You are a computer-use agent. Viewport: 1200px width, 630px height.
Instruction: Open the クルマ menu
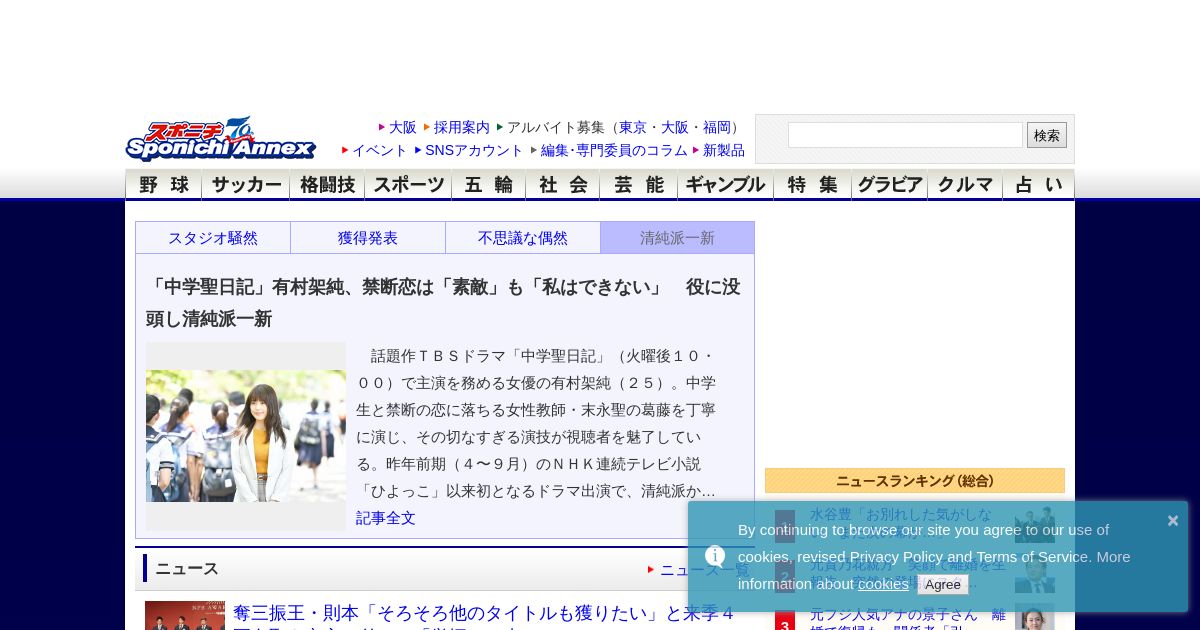click(965, 184)
